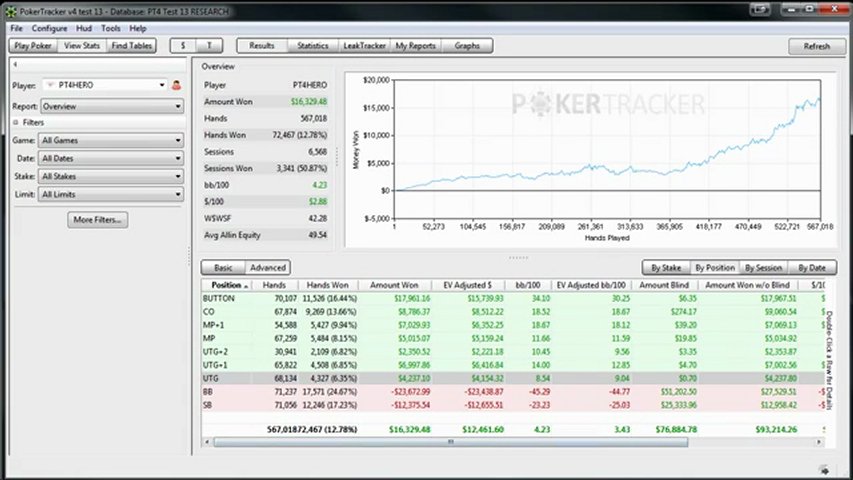The image size is (853, 480).
Task: Switch to View Stats tab
Action: pyautogui.click(x=82, y=46)
